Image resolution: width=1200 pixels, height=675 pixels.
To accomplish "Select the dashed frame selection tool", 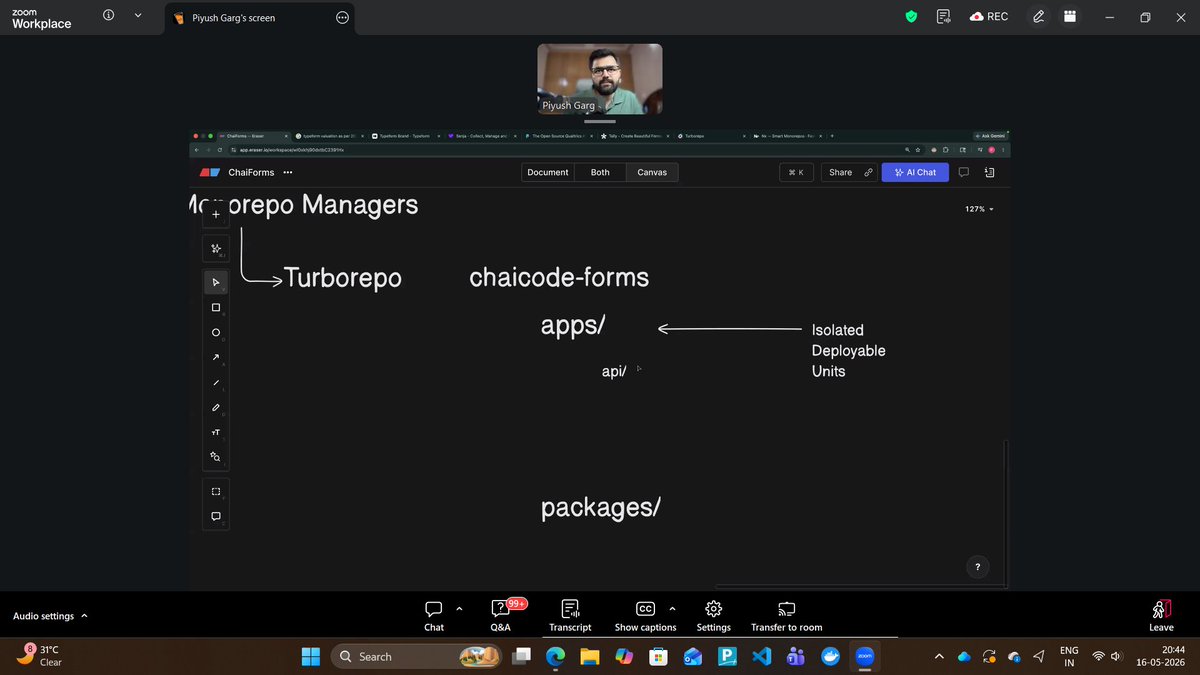I will pyautogui.click(x=216, y=491).
